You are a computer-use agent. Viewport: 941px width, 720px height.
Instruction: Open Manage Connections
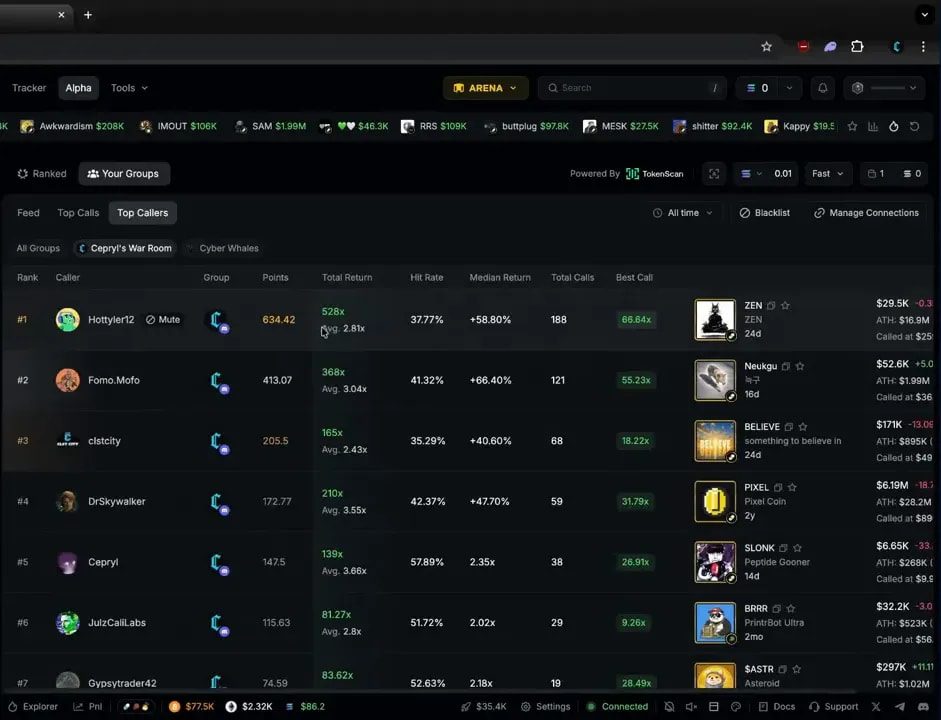pos(866,212)
